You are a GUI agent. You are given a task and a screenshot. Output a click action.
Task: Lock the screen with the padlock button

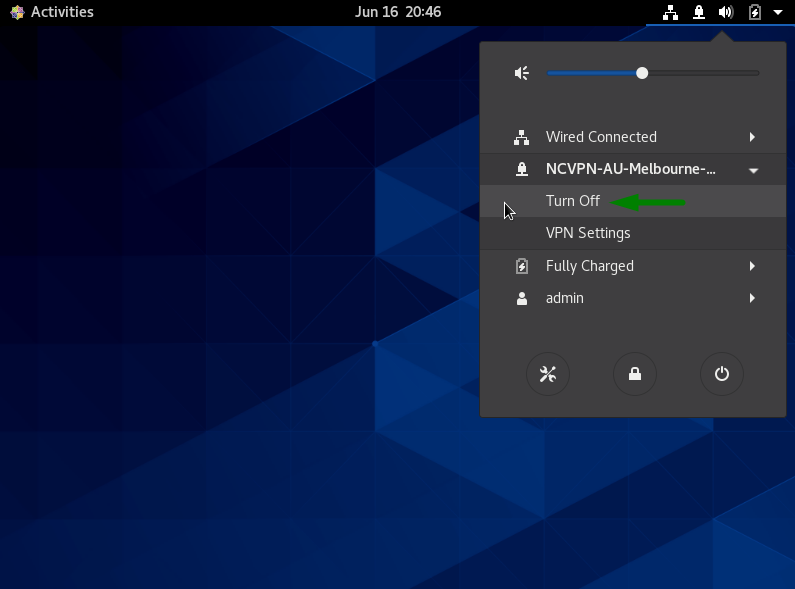pyautogui.click(x=635, y=374)
